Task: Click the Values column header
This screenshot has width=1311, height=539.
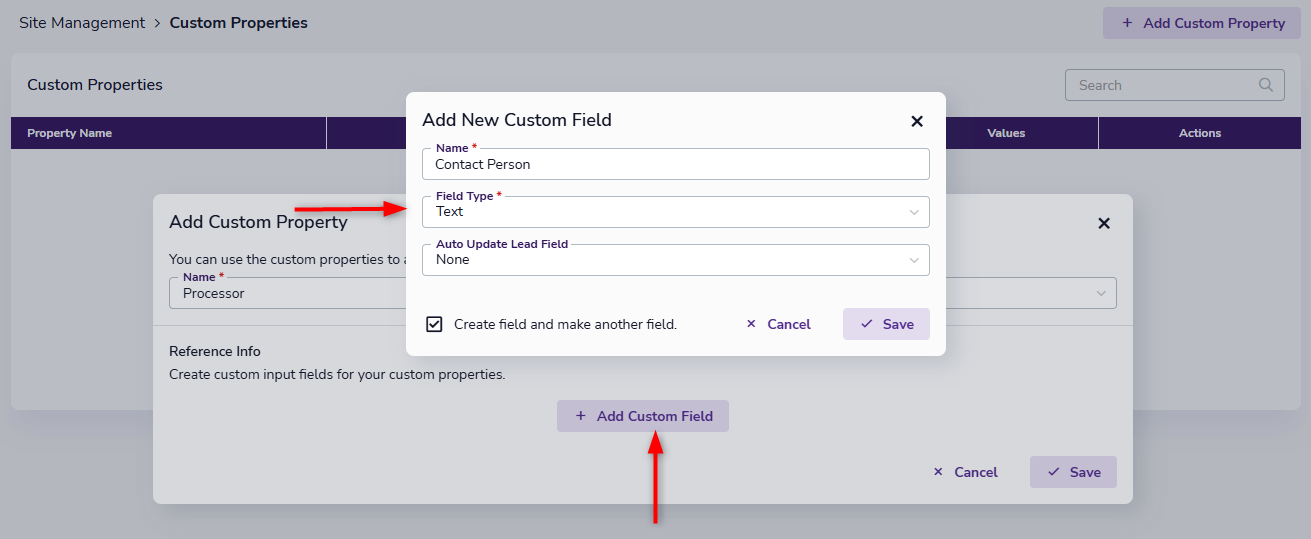Action: click(x=1005, y=133)
